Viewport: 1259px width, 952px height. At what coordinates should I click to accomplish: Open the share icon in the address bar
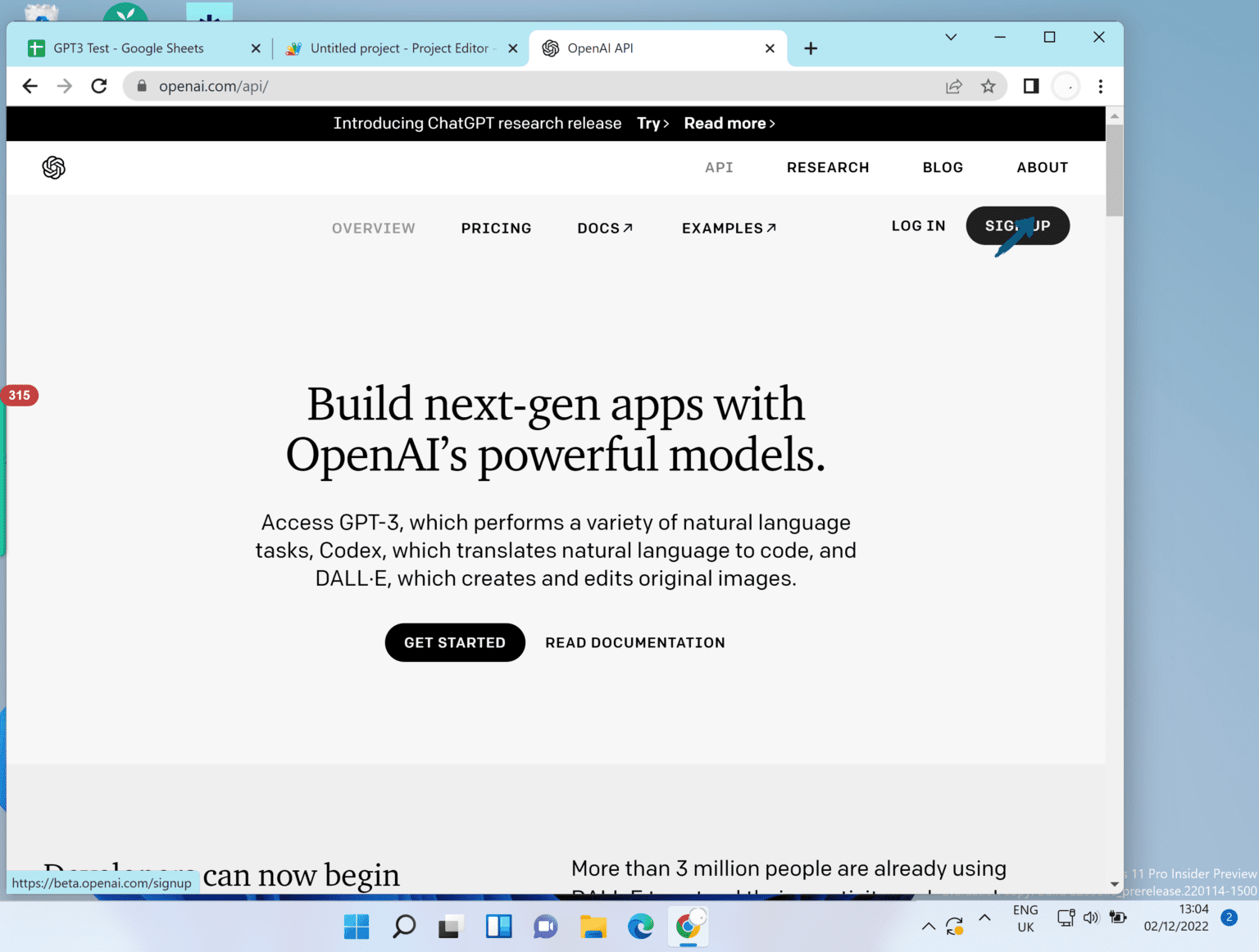[x=954, y=86]
